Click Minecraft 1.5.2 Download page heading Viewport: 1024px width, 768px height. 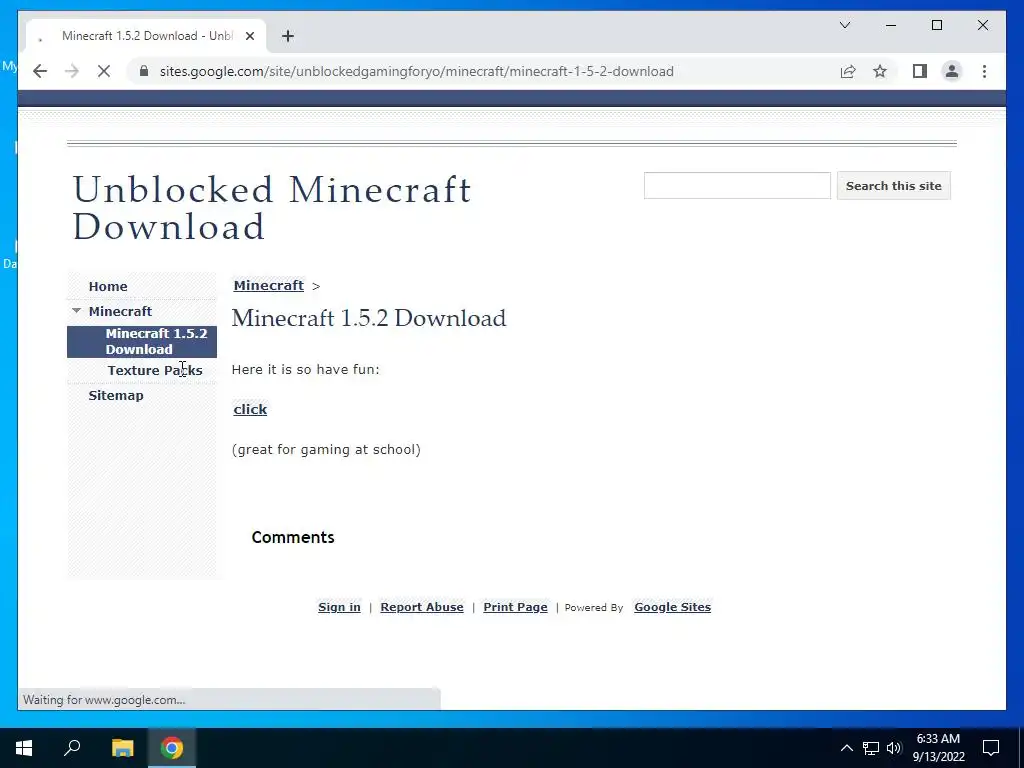(x=369, y=318)
